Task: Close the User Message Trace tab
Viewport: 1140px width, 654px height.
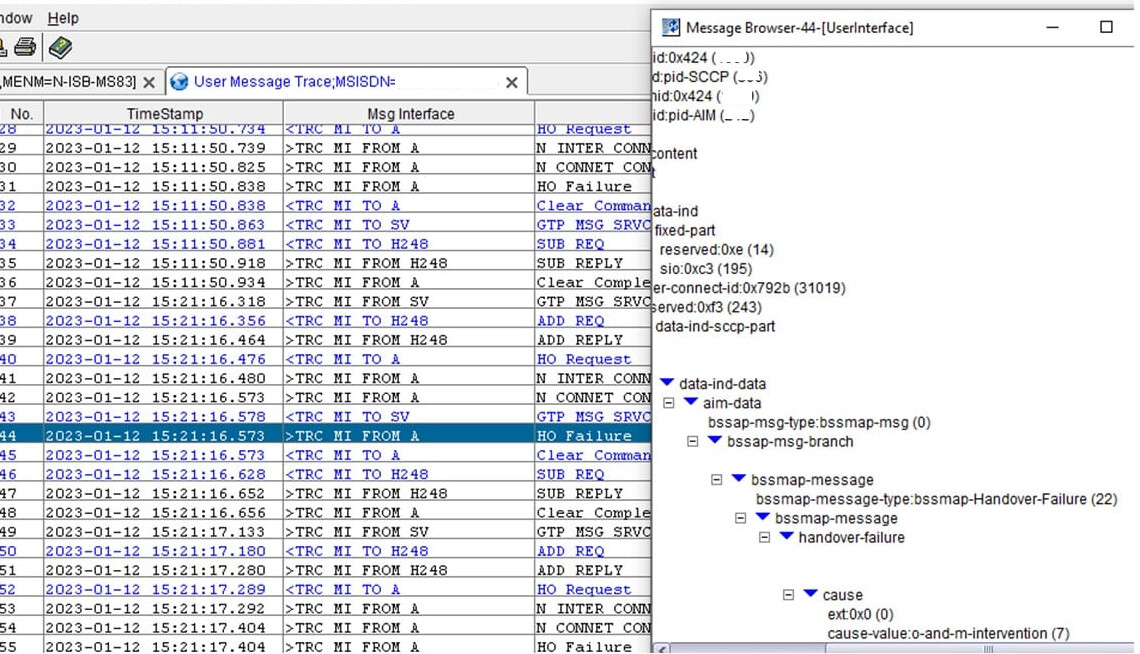Action: point(512,83)
